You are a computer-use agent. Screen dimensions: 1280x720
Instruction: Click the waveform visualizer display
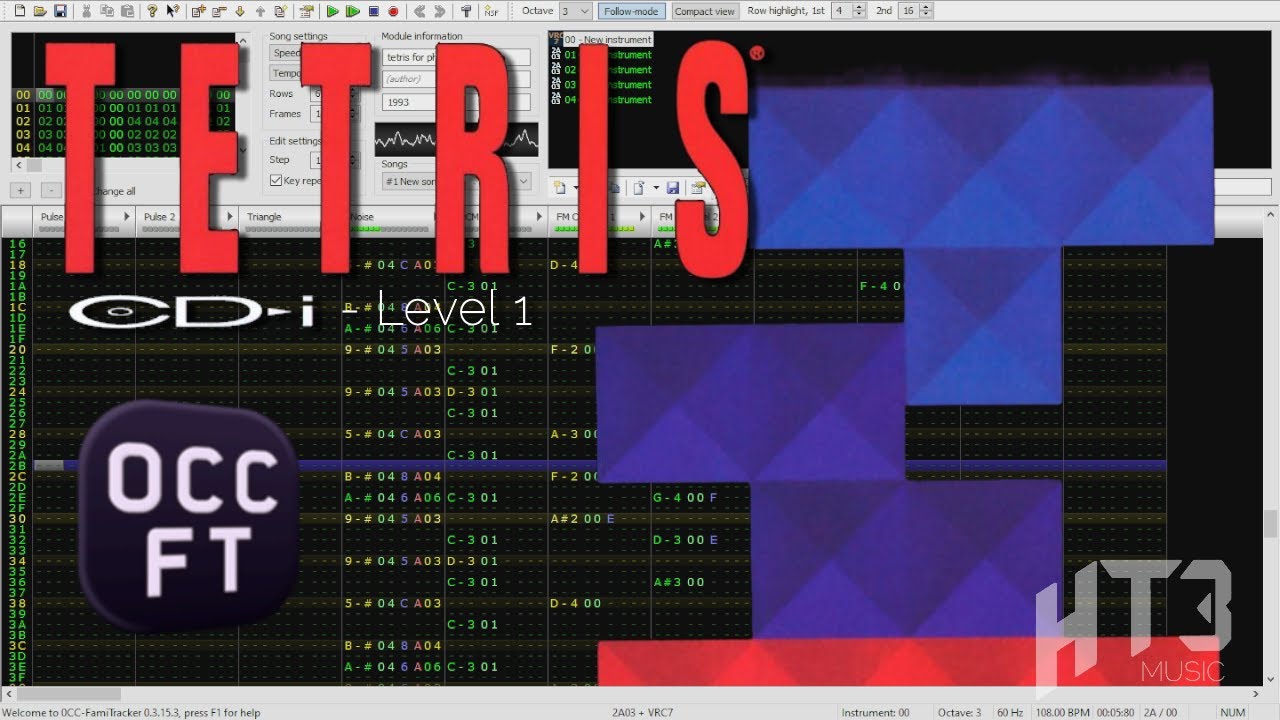point(457,139)
